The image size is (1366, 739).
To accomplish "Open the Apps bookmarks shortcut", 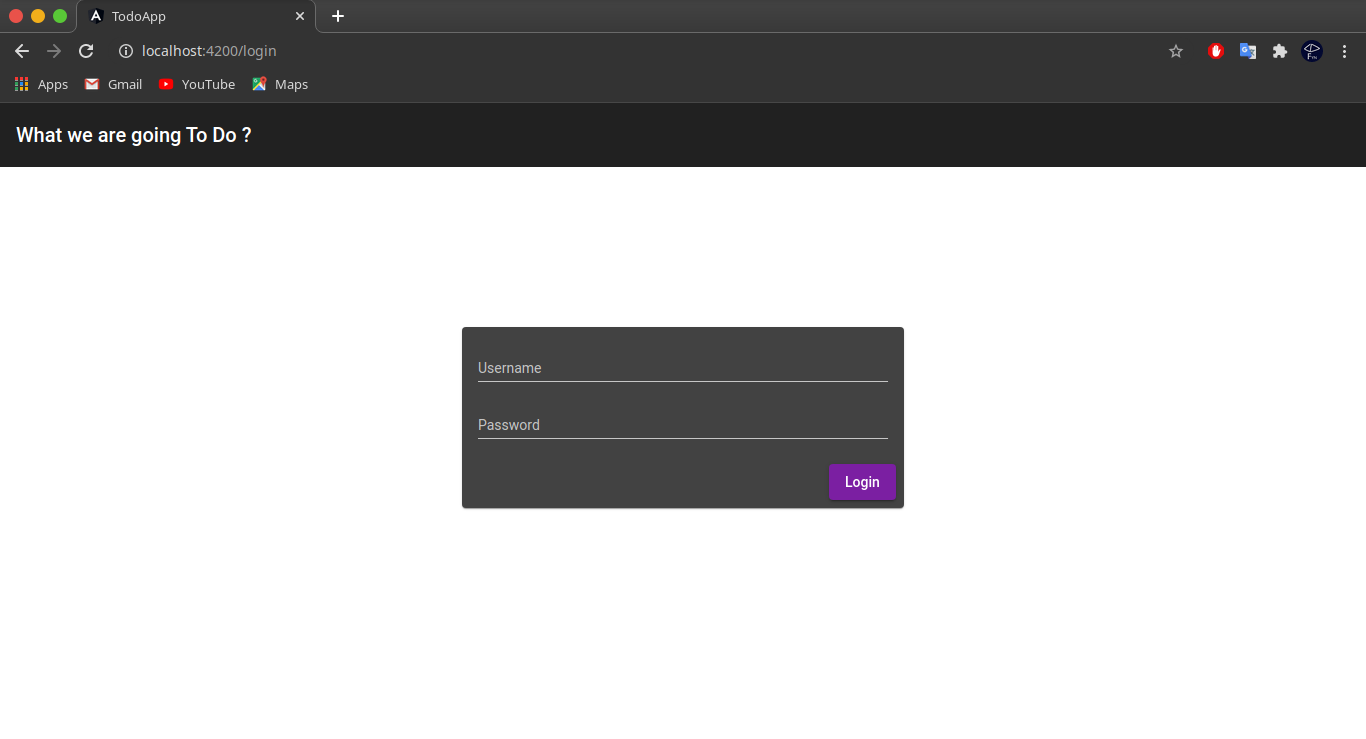I will pos(42,84).
